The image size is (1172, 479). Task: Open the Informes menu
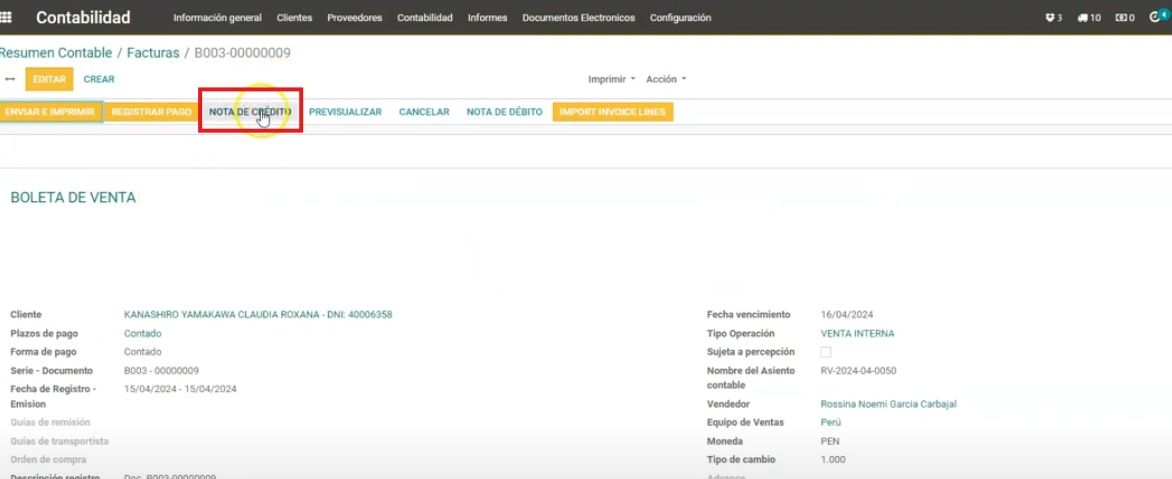pos(487,18)
